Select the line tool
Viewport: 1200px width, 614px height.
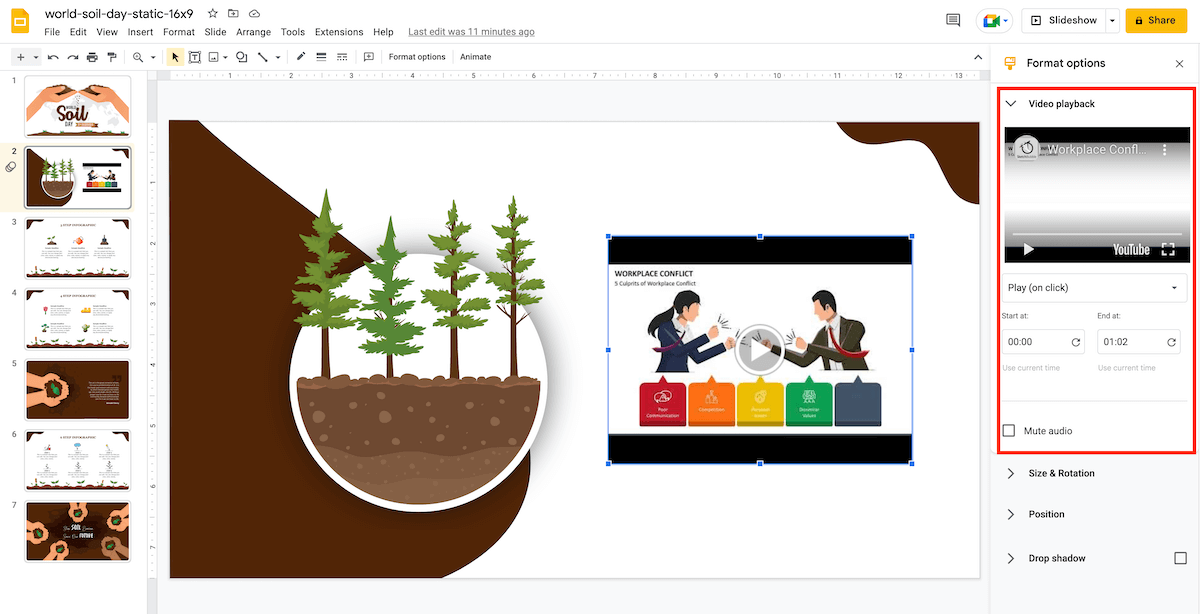(x=263, y=57)
